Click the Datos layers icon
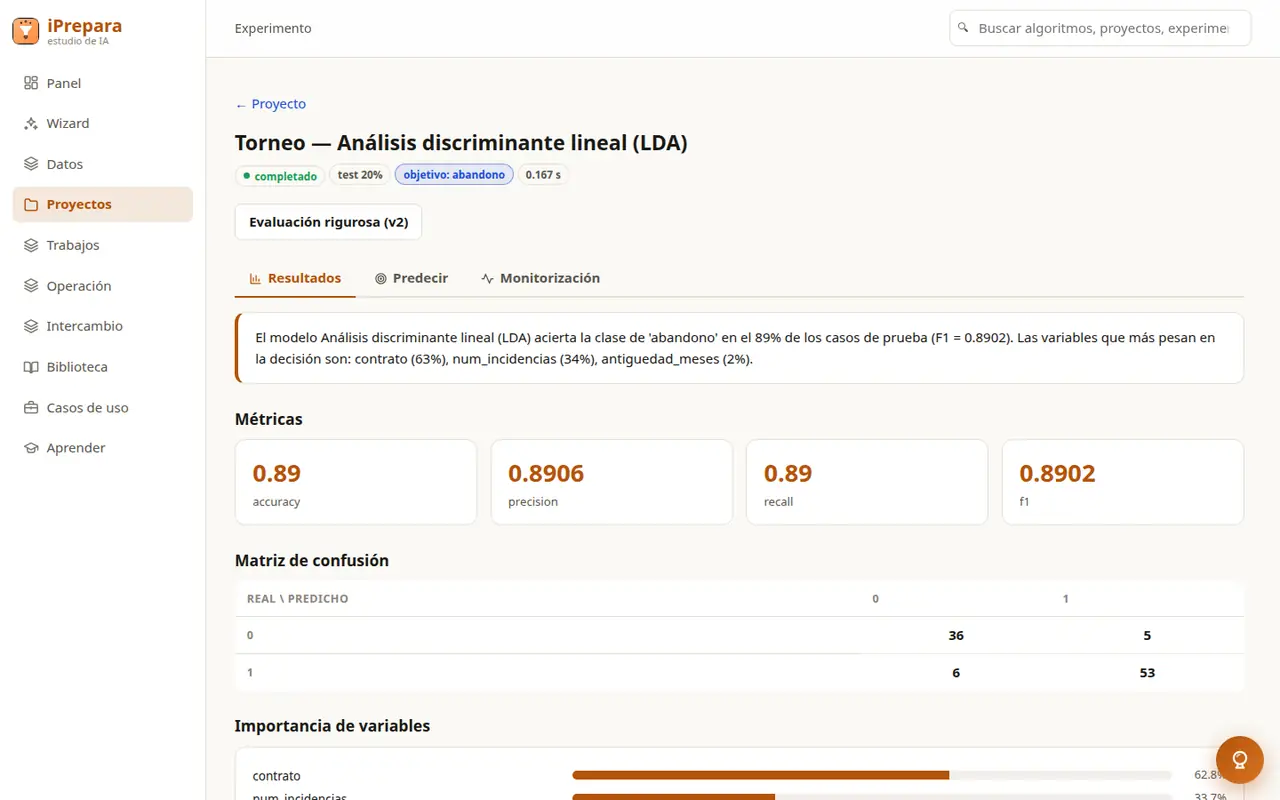The image size is (1280, 800). click(31, 164)
